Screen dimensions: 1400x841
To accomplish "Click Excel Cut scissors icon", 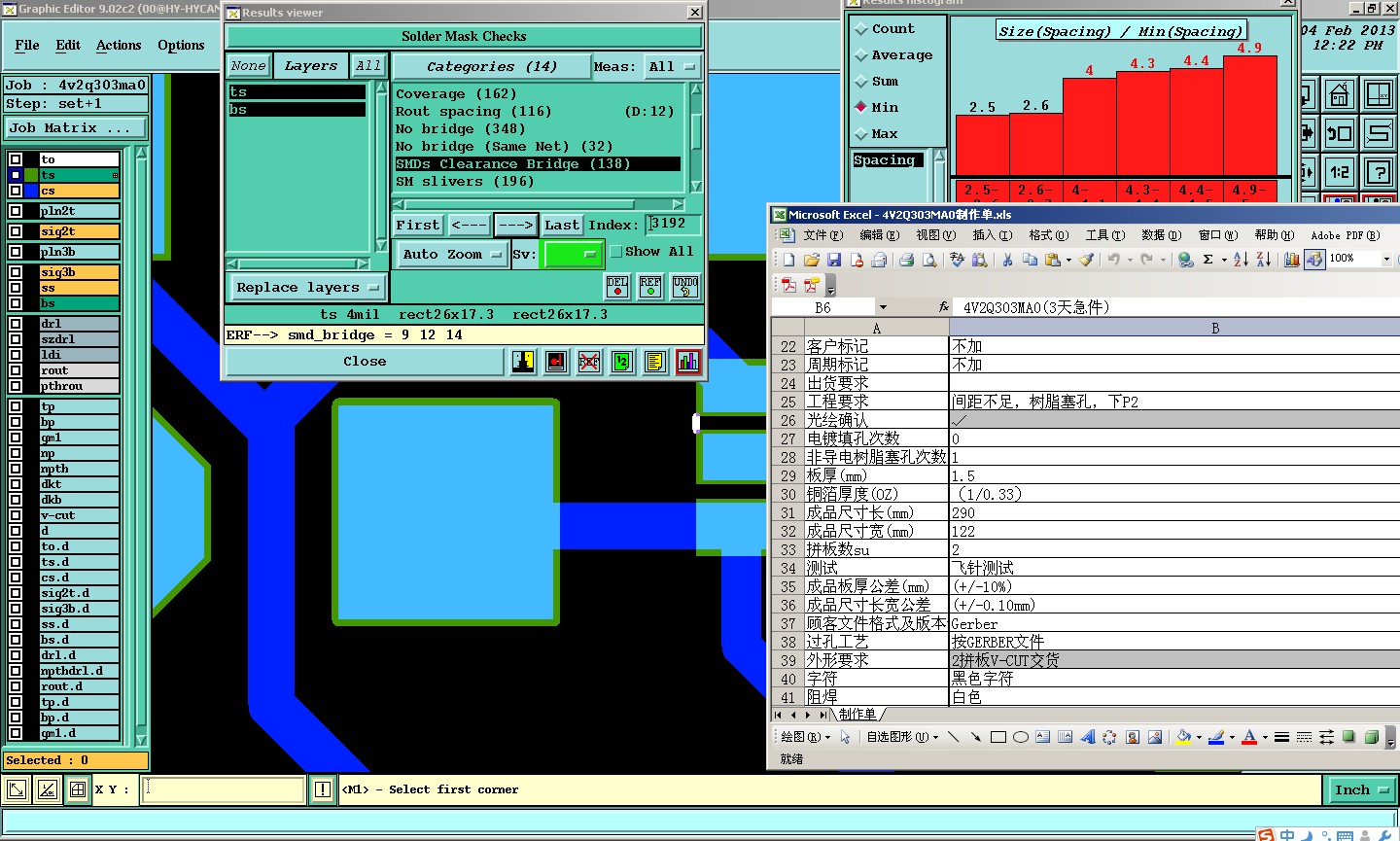I will (1007, 260).
